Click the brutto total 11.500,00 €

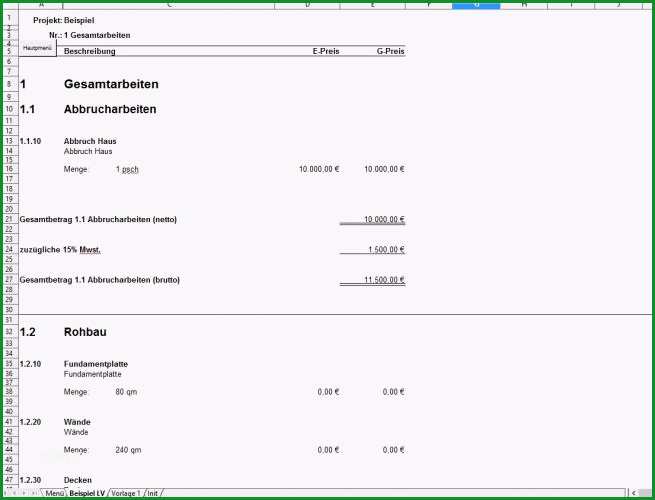coord(384,280)
